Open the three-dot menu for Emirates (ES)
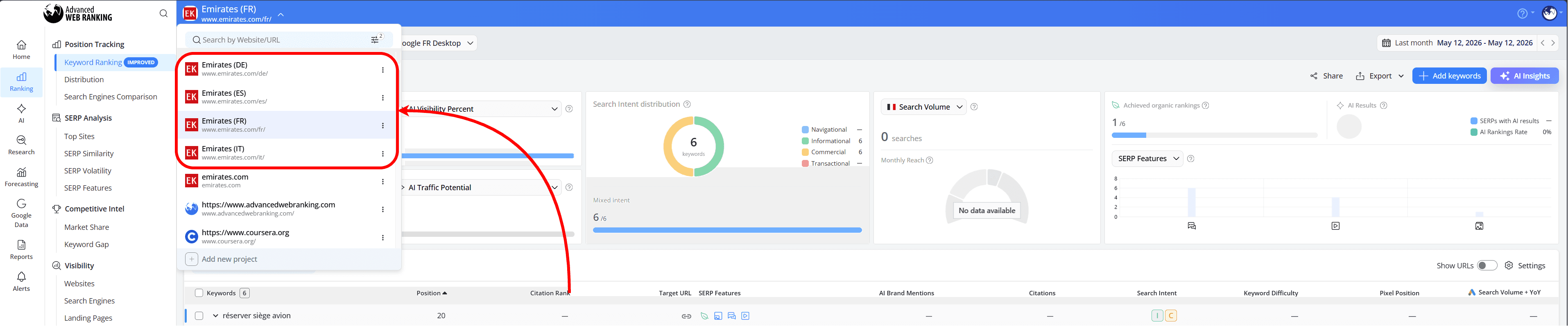This screenshot has height=326, width=1568. tap(383, 98)
